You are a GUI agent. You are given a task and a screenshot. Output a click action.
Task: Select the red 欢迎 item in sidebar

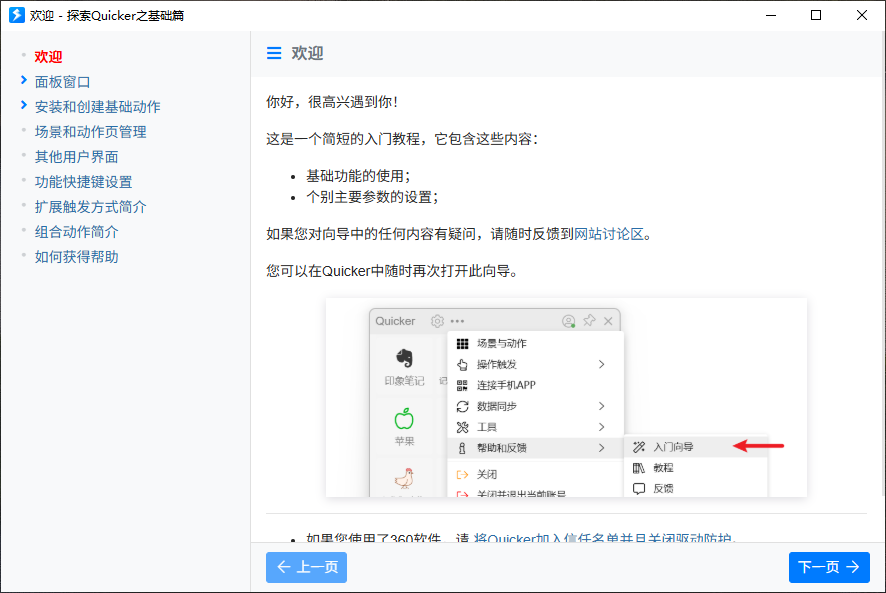click(x=48, y=56)
